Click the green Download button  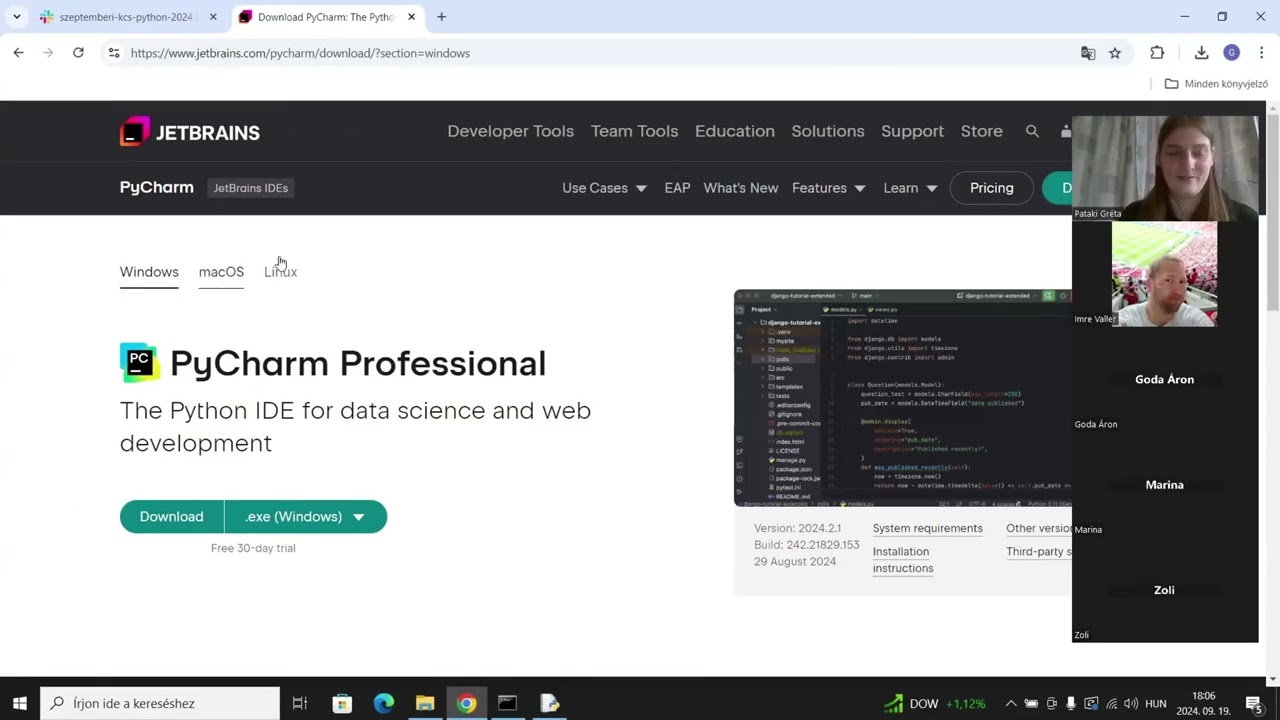click(171, 516)
